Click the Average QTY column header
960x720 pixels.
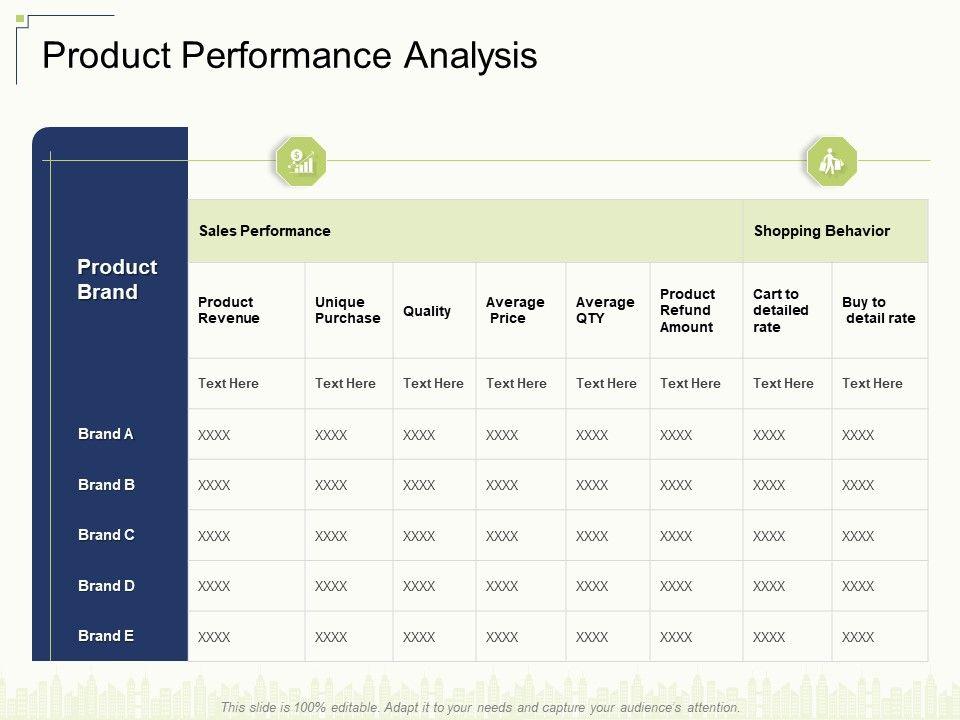click(605, 310)
